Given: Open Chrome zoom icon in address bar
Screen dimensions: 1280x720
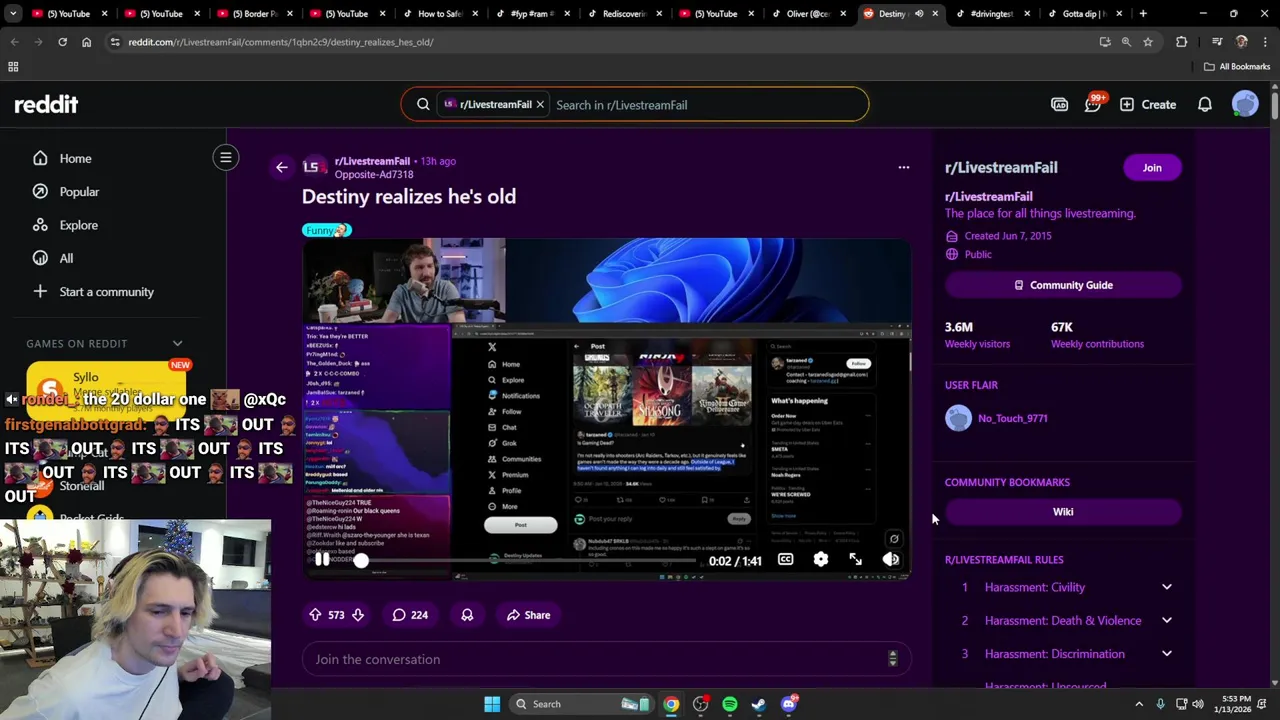Looking at the screenshot, I should point(1126,42).
